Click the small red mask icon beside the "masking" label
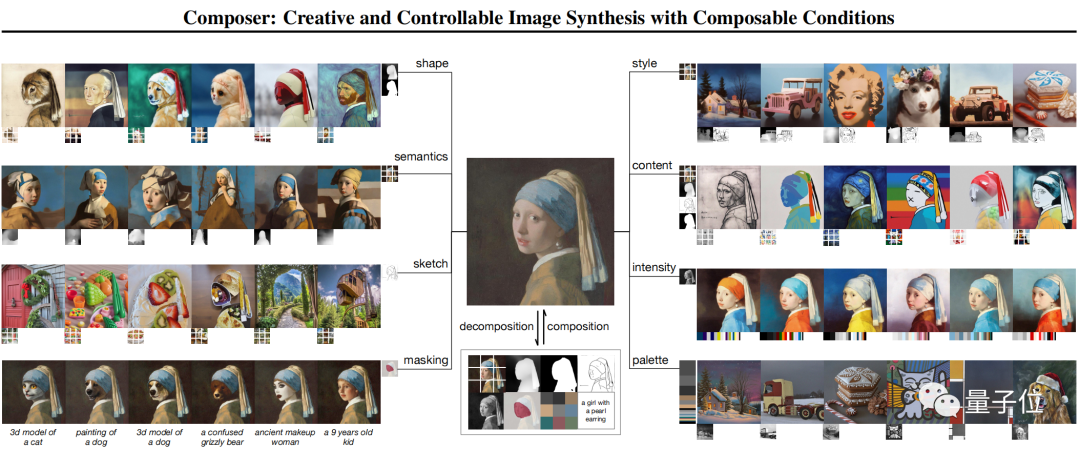The height and width of the screenshot is (450, 1080). (391, 369)
